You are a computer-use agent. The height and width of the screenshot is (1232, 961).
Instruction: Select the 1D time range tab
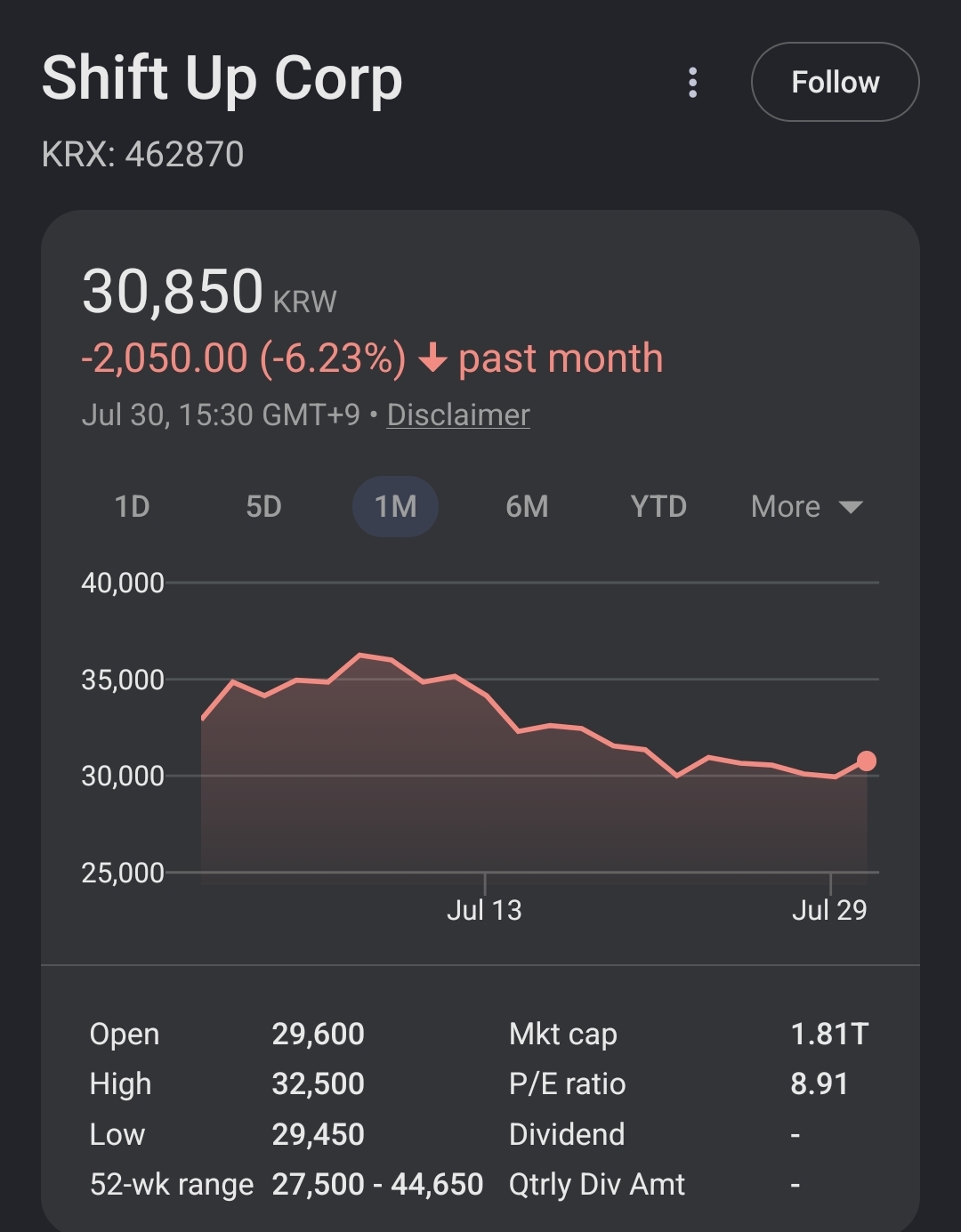point(133,507)
